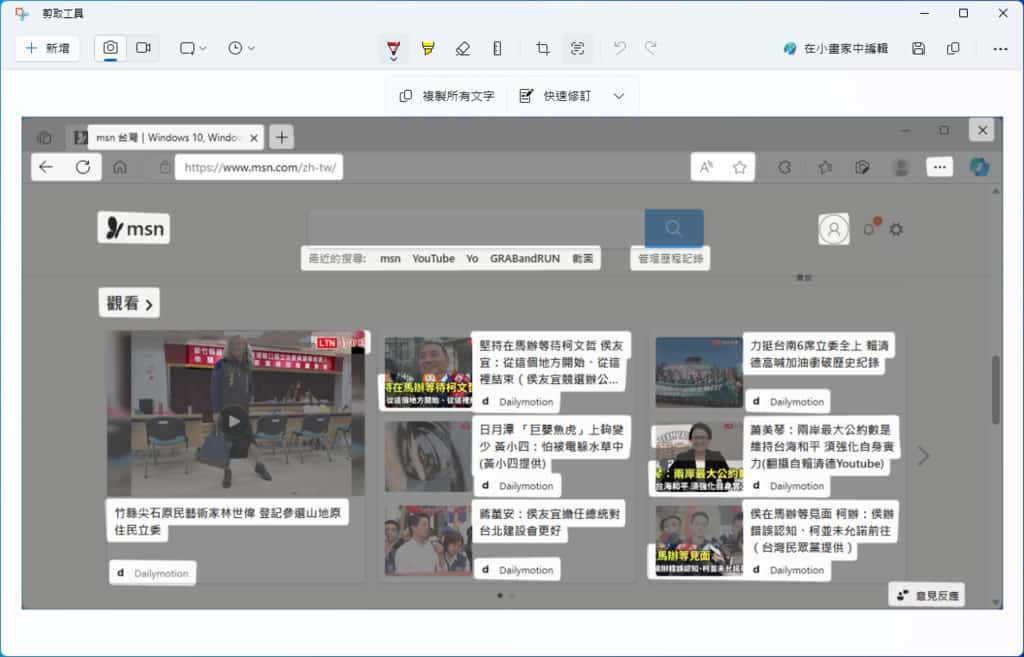
Task: Open the delay timer dropdown
Action: (241, 48)
